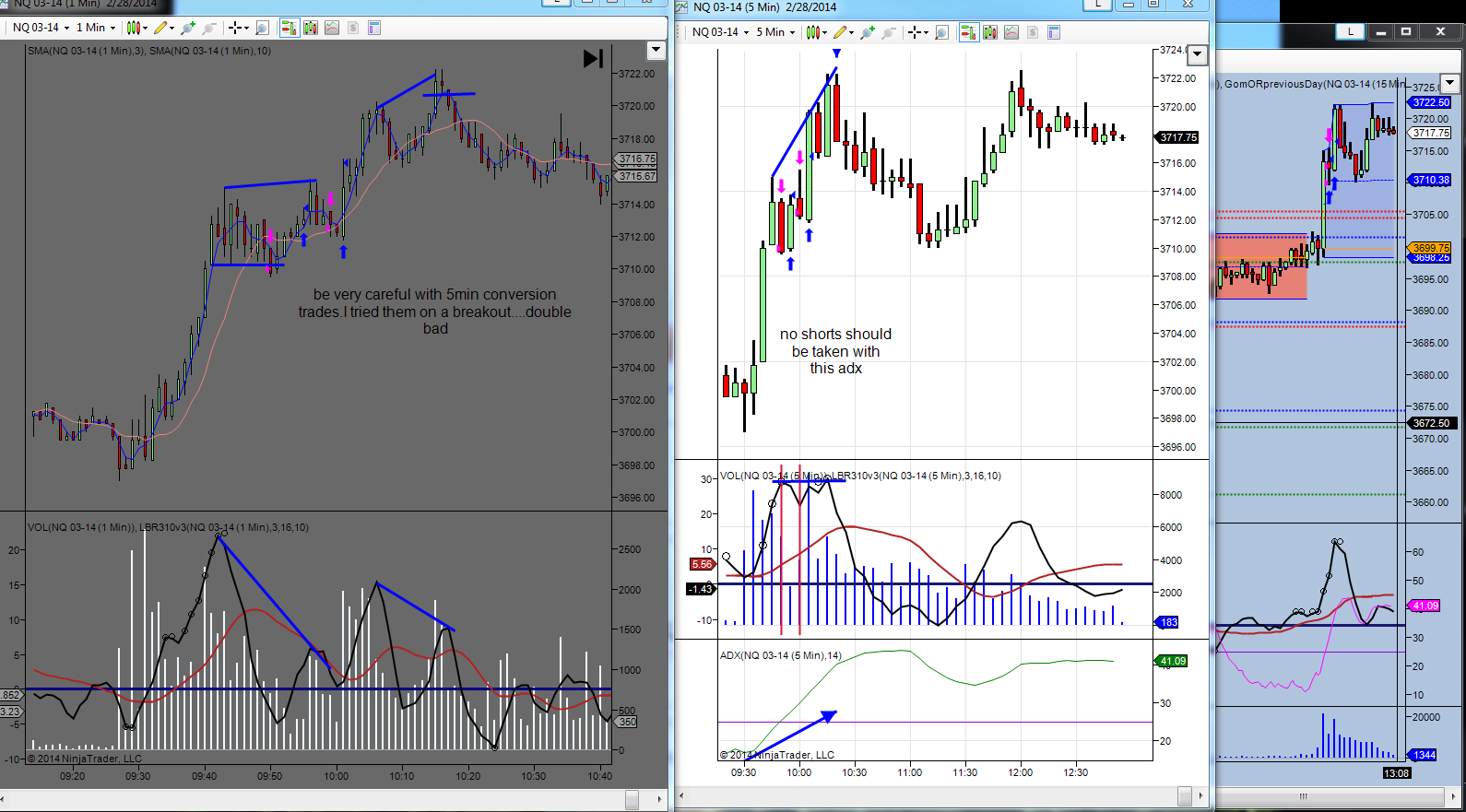The height and width of the screenshot is (812, 1466).
Task: Click the 5 Min chart title bar text
Action: 764,6
